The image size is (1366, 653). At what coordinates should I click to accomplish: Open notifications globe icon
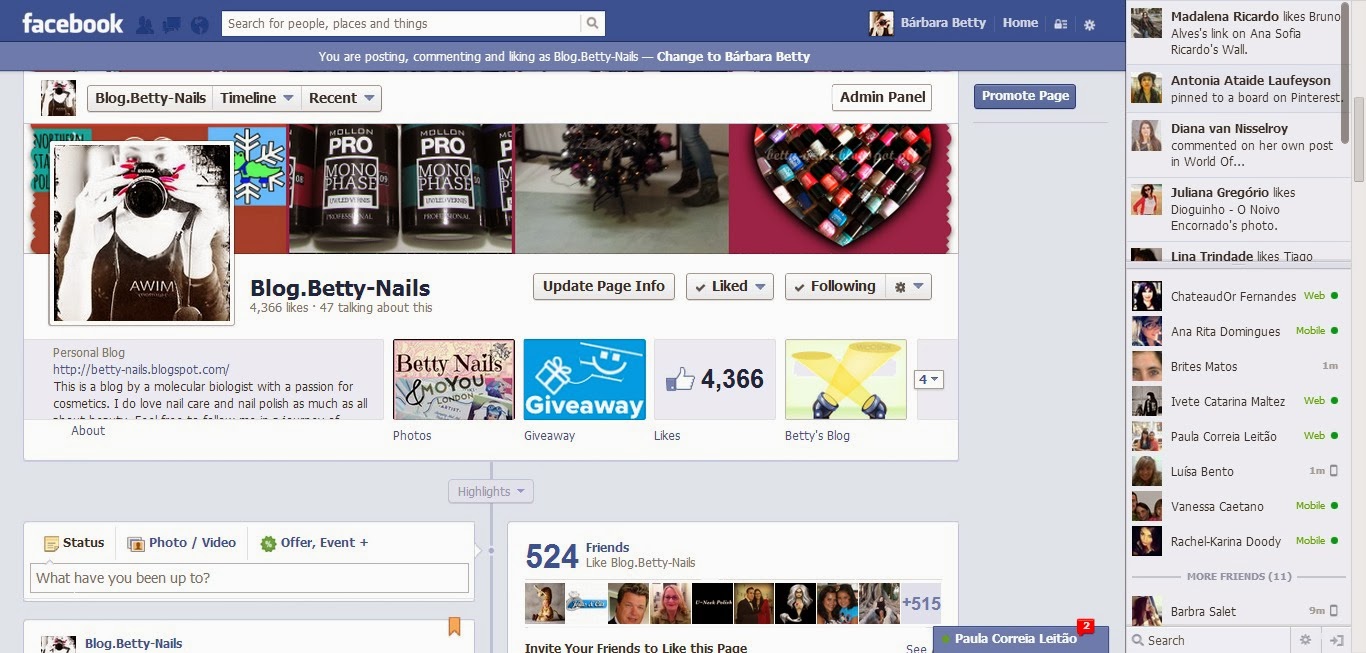point(200,25)
